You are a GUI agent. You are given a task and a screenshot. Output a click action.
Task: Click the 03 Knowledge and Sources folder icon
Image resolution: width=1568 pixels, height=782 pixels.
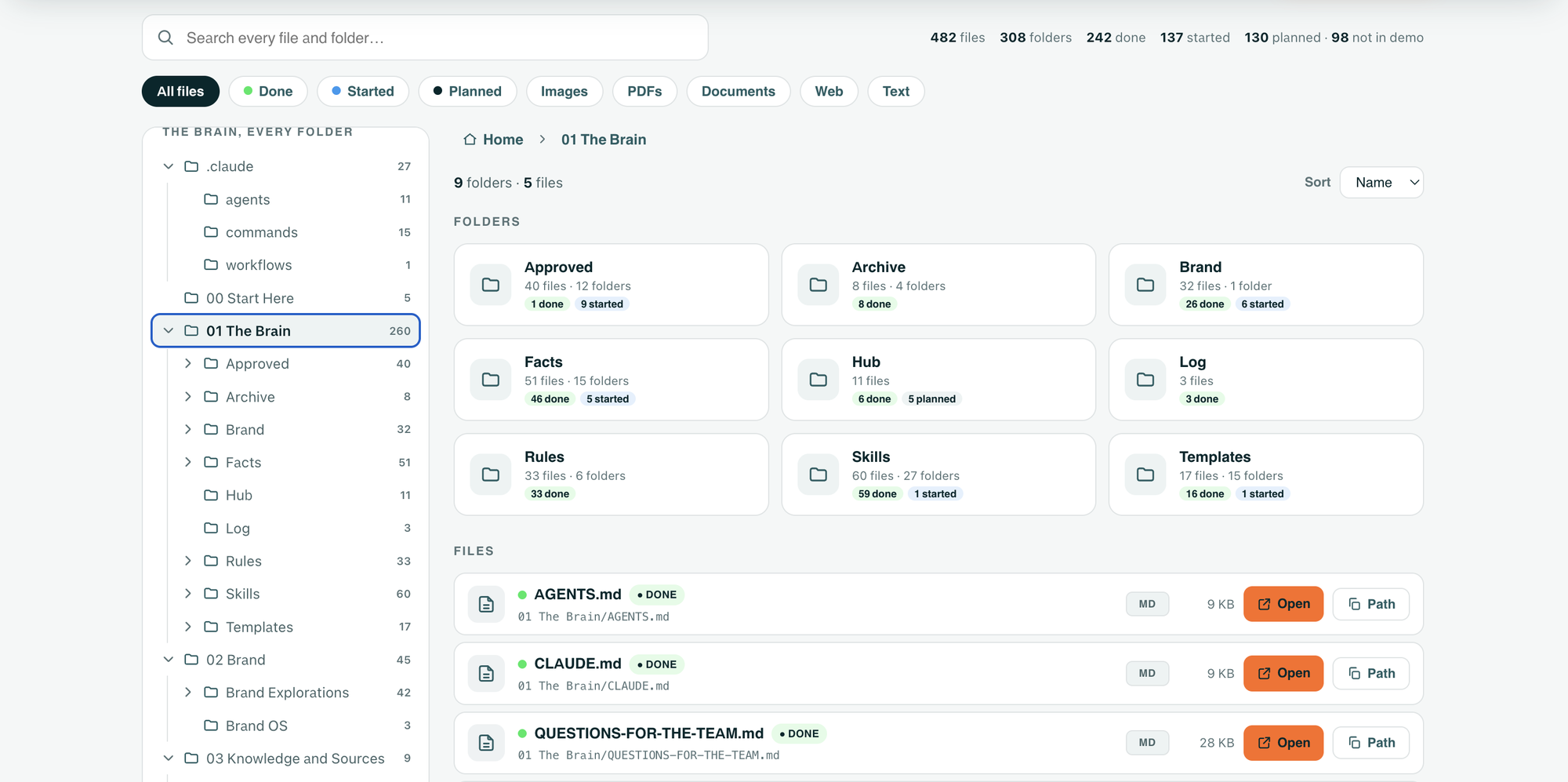191,758
